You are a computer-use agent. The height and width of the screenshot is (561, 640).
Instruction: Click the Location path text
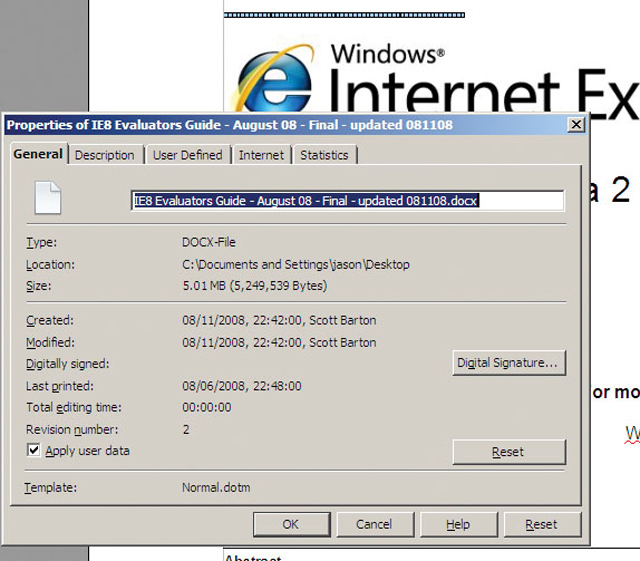point(295,265)
